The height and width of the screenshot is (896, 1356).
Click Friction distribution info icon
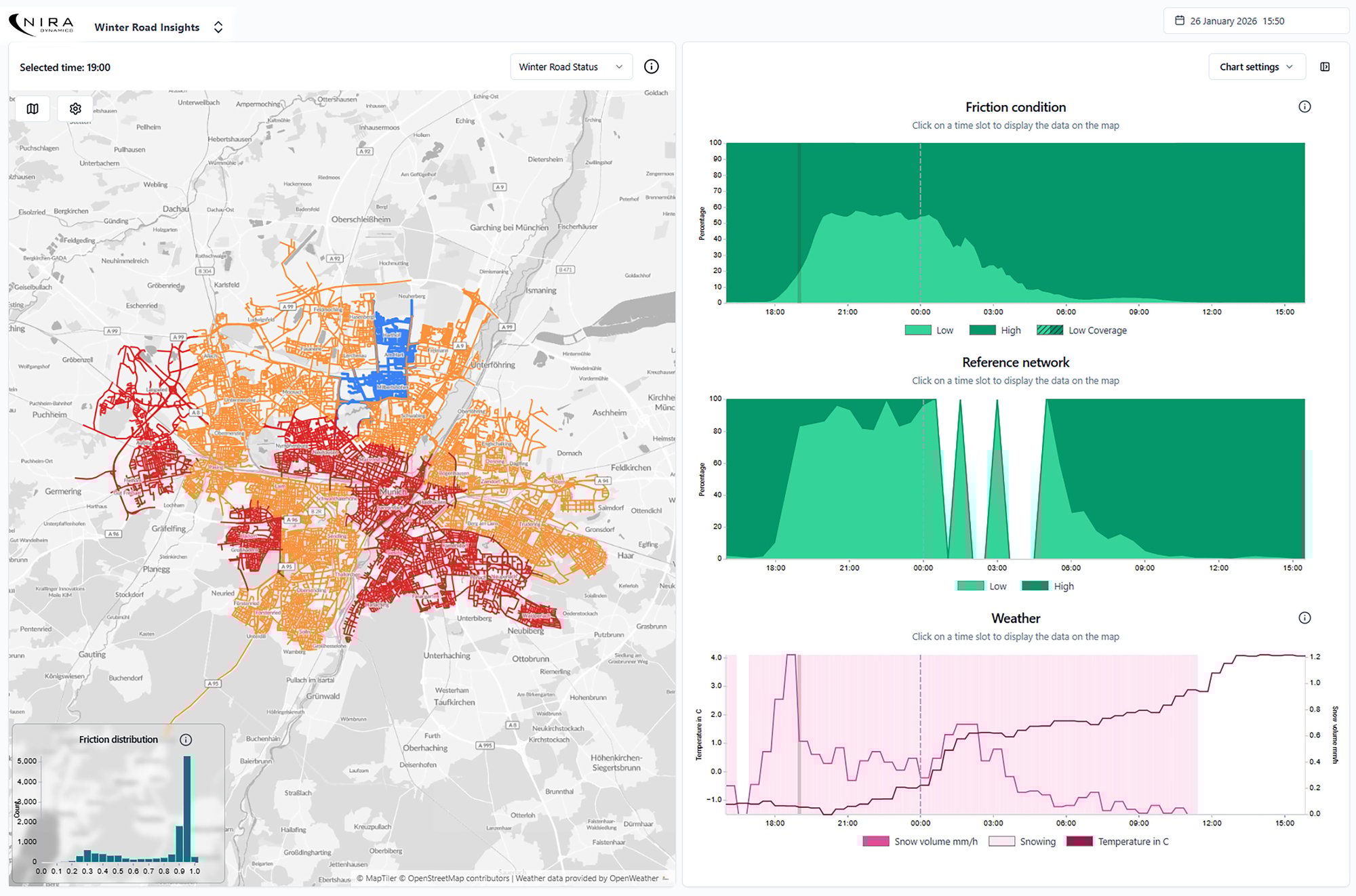pyautogui.click(x=186, y=739)
